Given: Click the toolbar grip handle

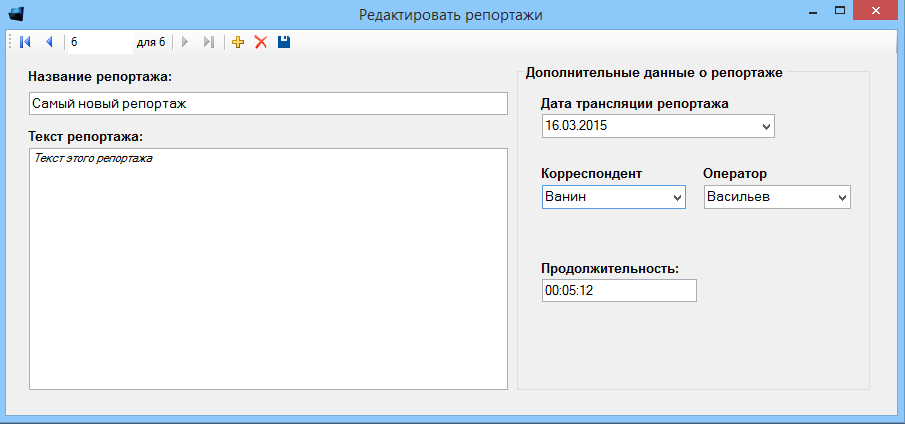Looking at the screenshot, I should coord(10,42).
